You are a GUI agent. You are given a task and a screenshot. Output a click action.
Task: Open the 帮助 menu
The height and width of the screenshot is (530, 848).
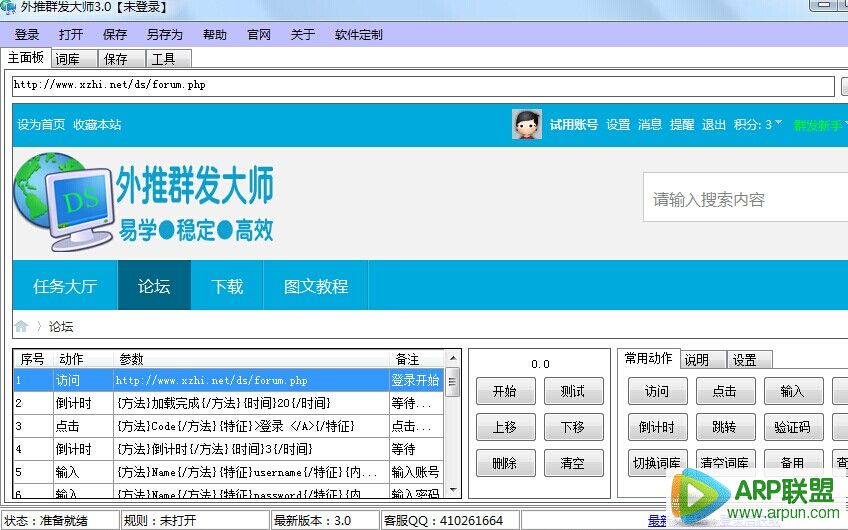pos(214,35)
